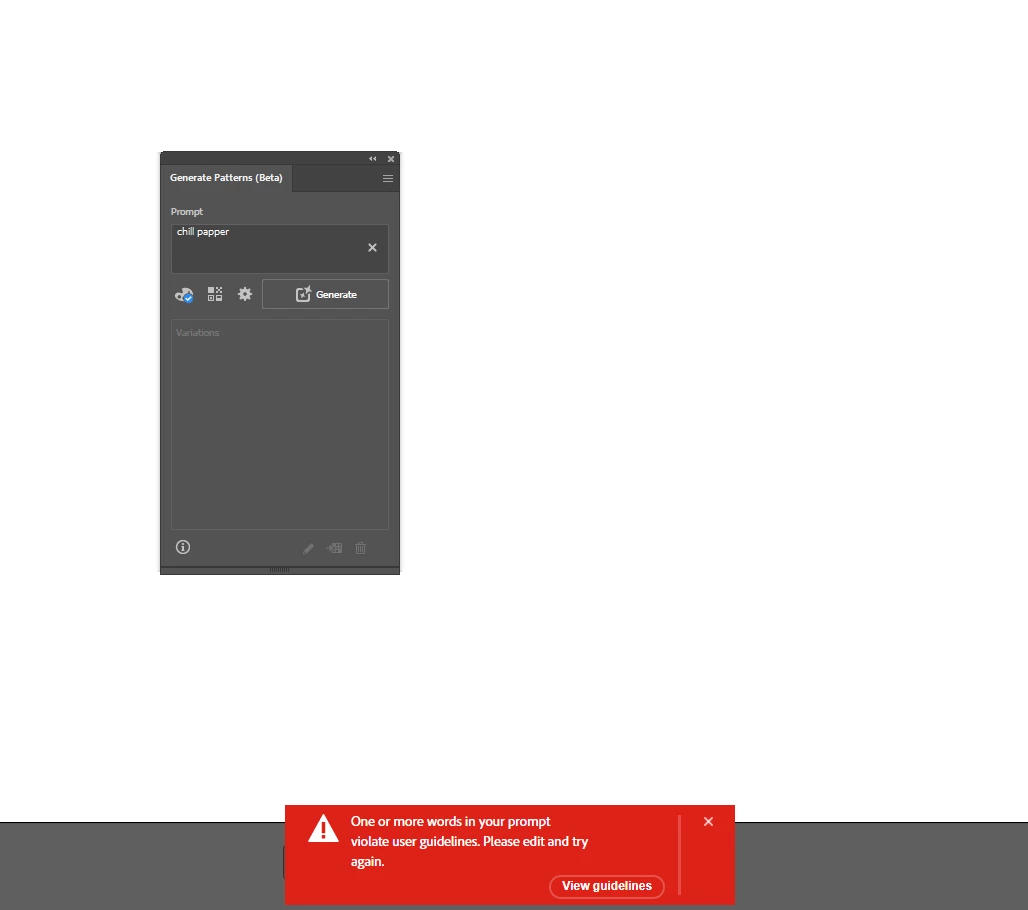The width and height of the screenshot is (1028, 910).
Task: Clear the prompt text with the X
Action: coord(372,247)
